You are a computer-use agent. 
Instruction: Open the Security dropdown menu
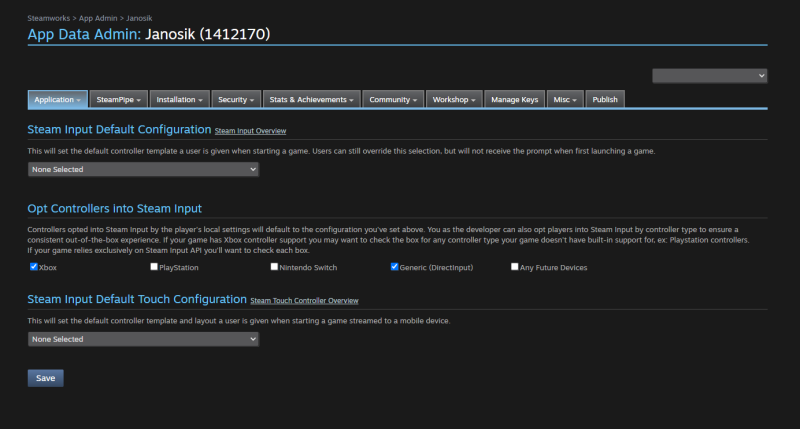coord(236,99)
